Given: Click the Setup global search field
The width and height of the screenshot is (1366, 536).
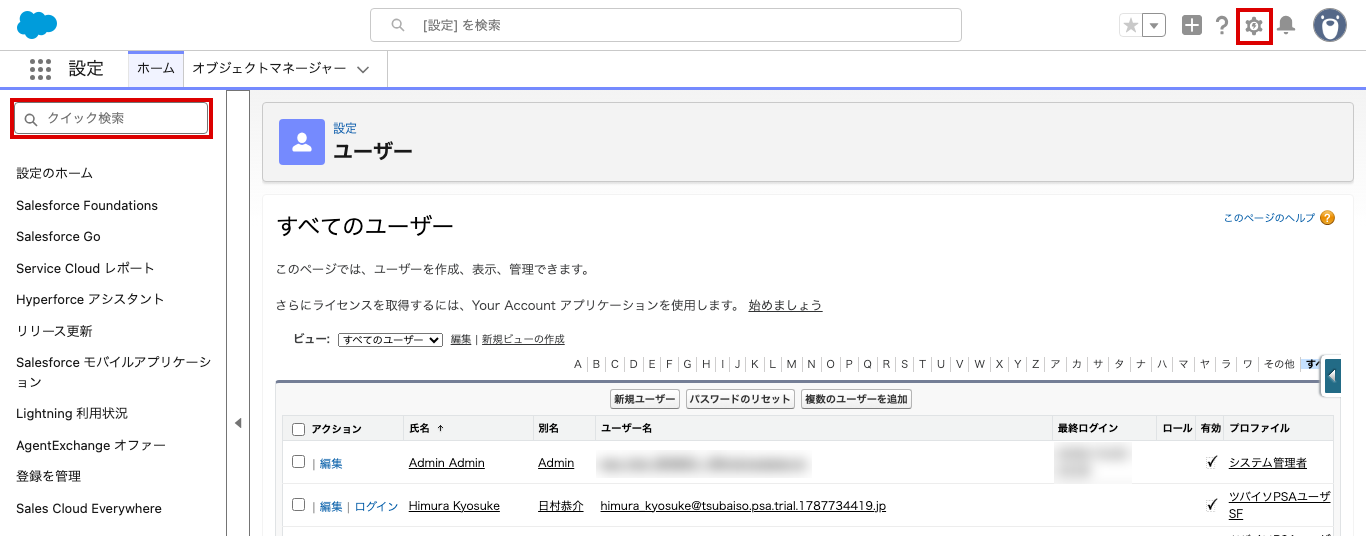Looking at the screenshot, I should (666, 25).
